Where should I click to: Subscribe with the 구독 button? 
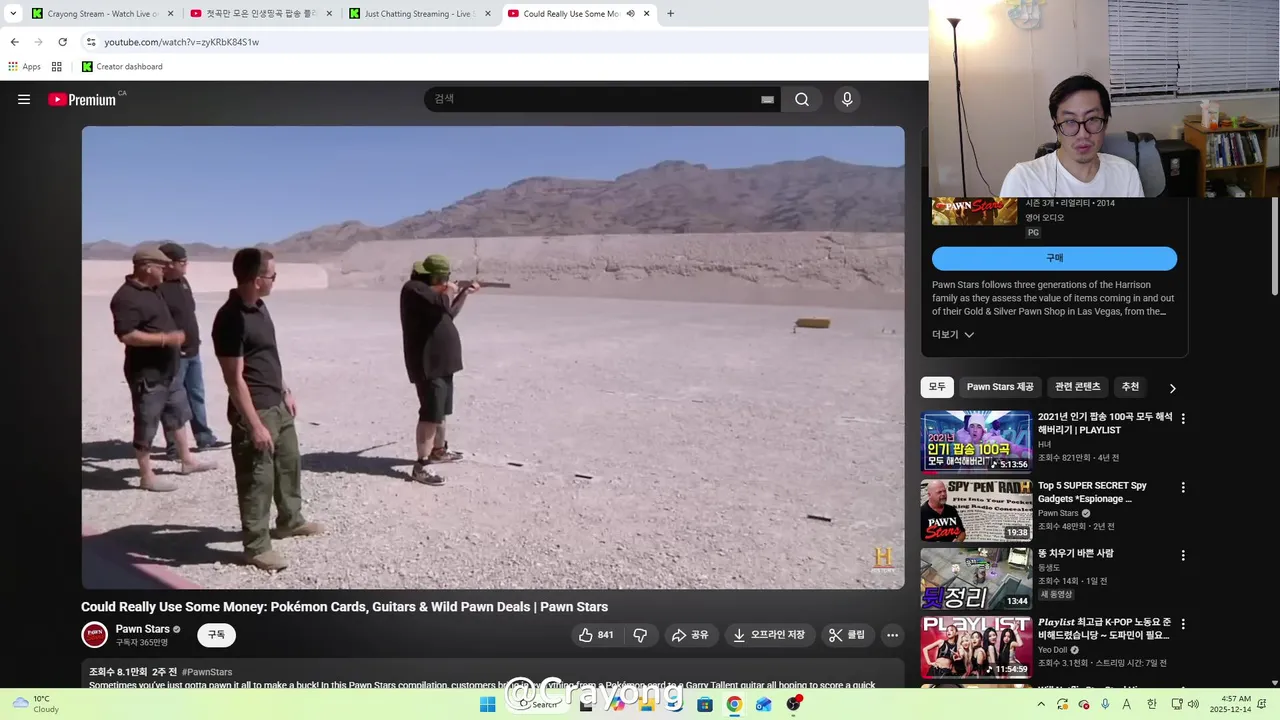click(x=216, y=635)
